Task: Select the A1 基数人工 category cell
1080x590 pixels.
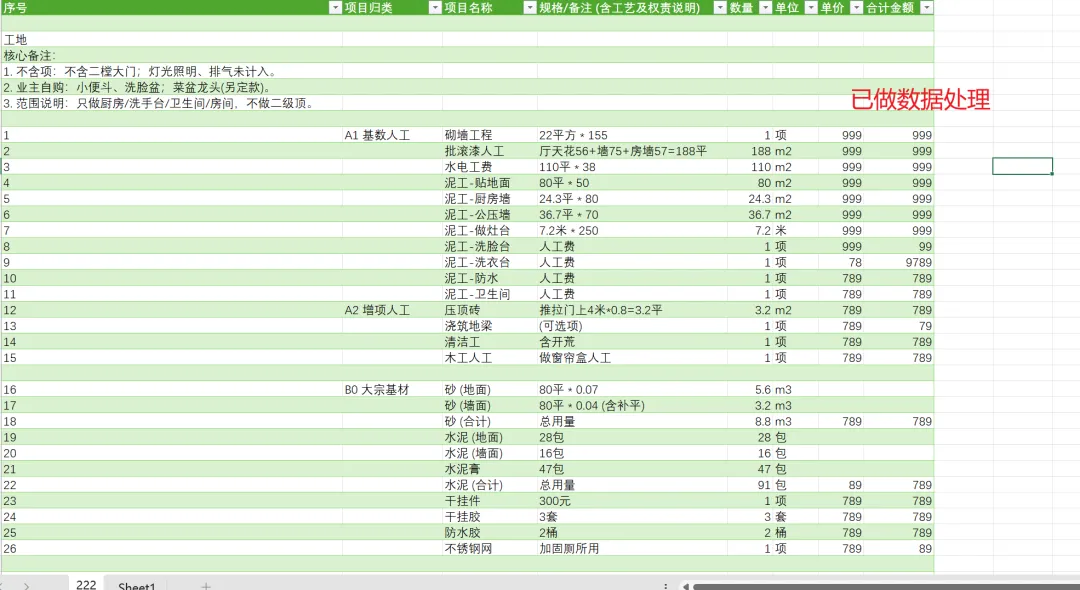Action: (x=392, y=135)
